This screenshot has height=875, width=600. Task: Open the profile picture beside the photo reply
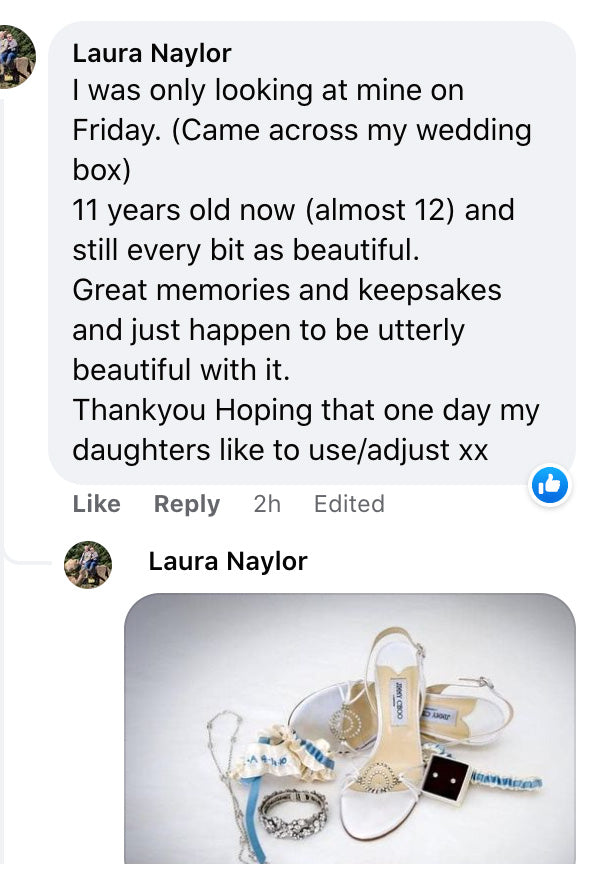point(88,565)
